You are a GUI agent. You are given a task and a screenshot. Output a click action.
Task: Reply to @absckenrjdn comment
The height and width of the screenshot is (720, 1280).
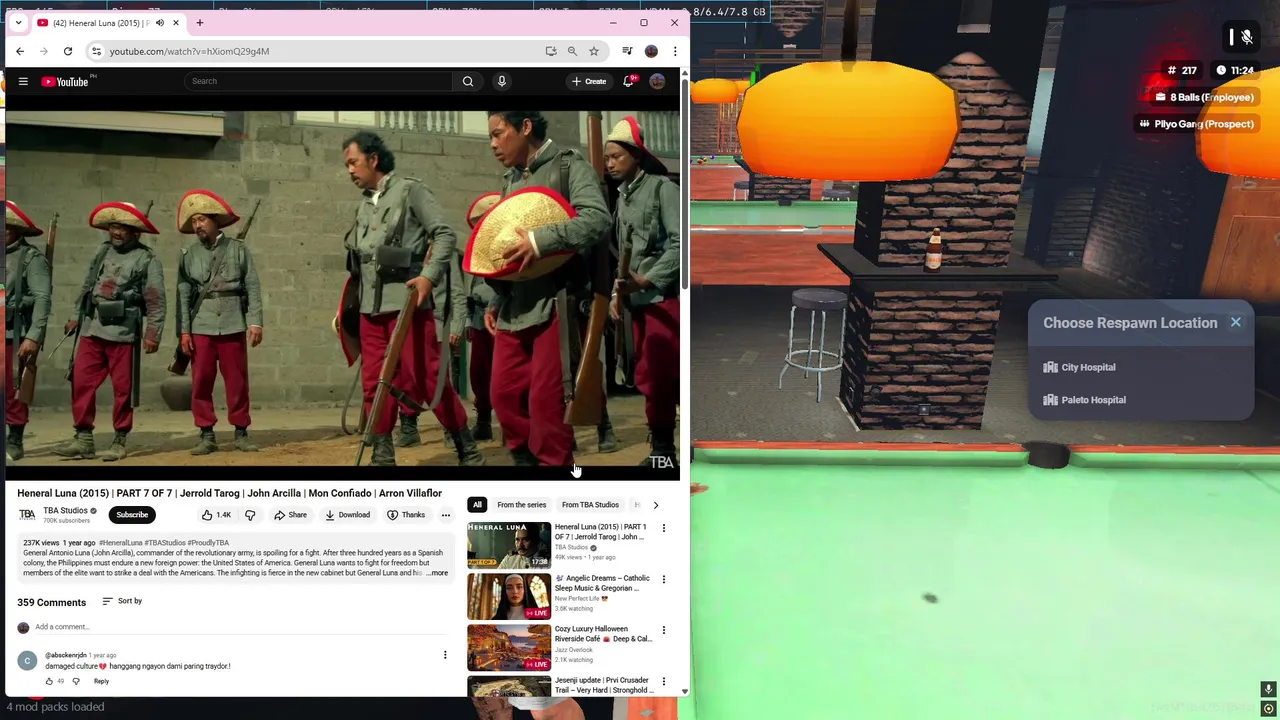click(x=101, y=681)
